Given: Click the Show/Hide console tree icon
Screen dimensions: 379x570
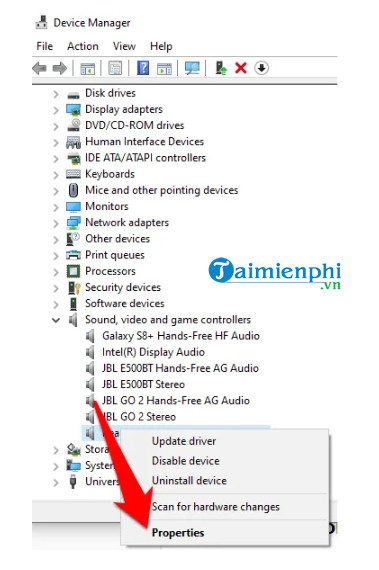Looking at the screenshot, I should coord(88,68).
